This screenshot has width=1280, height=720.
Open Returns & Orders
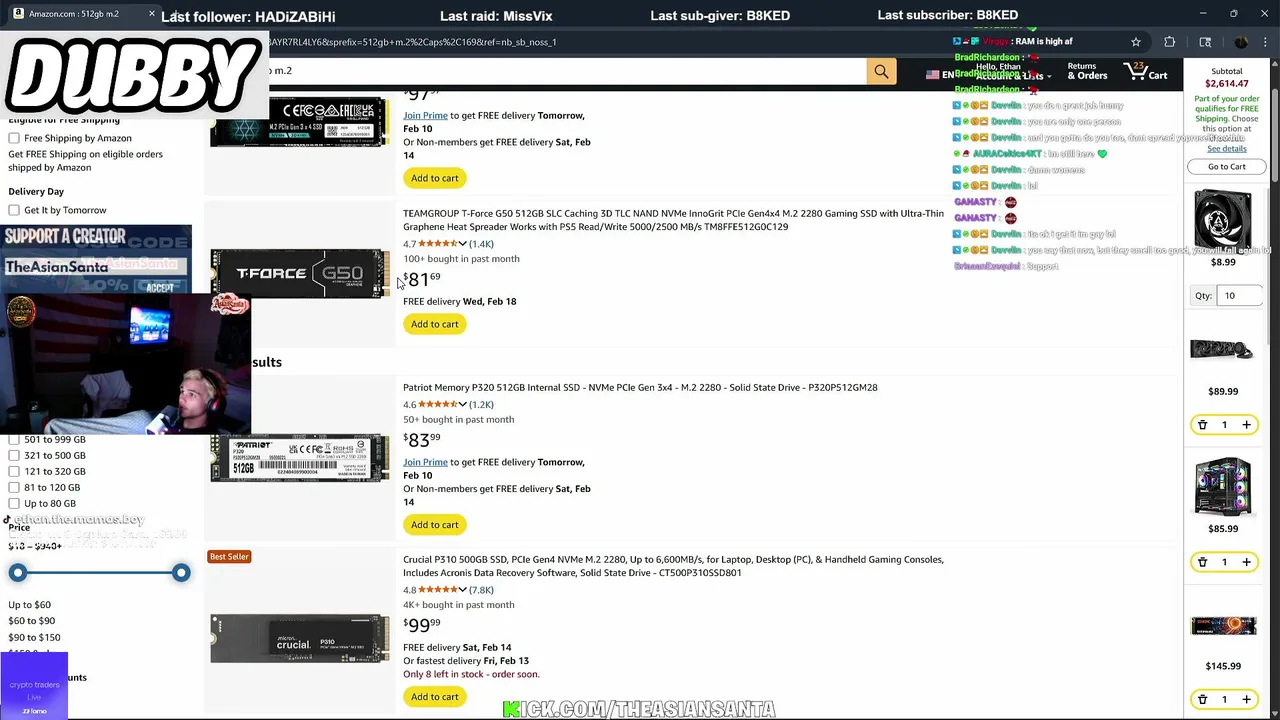click(1087, 71)
